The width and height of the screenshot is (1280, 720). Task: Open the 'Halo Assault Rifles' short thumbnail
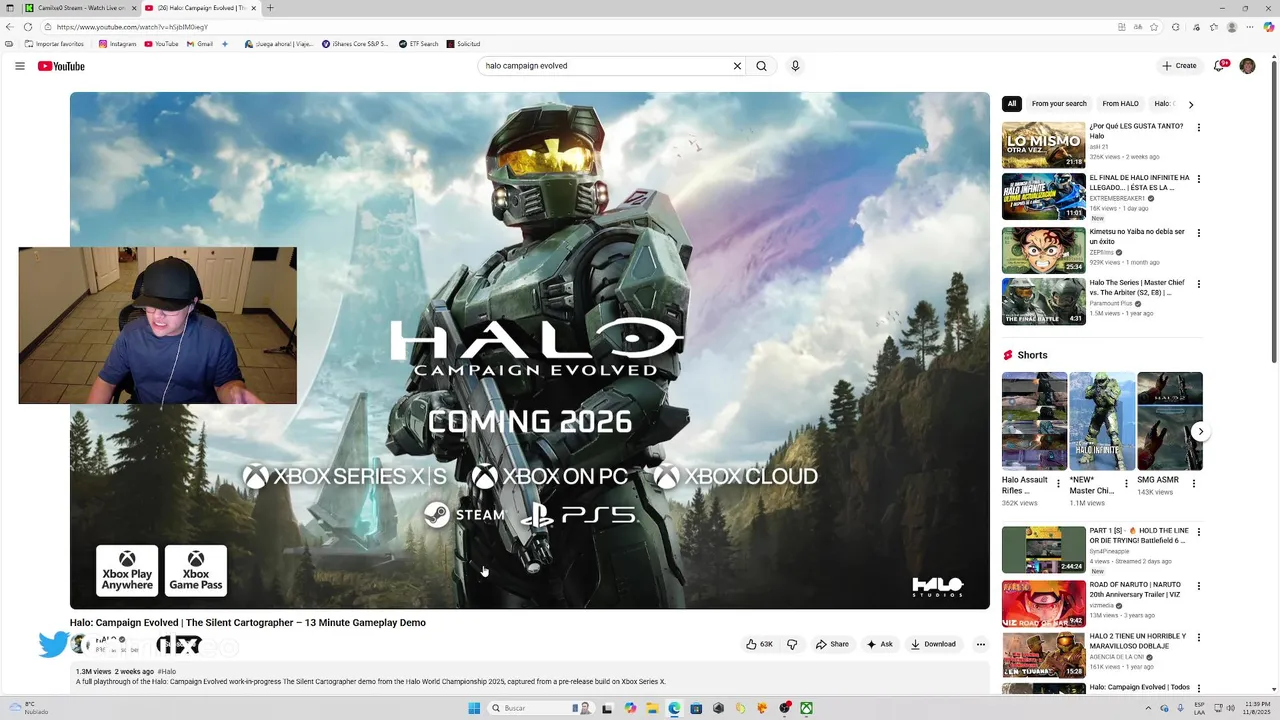pos(1034,421)
